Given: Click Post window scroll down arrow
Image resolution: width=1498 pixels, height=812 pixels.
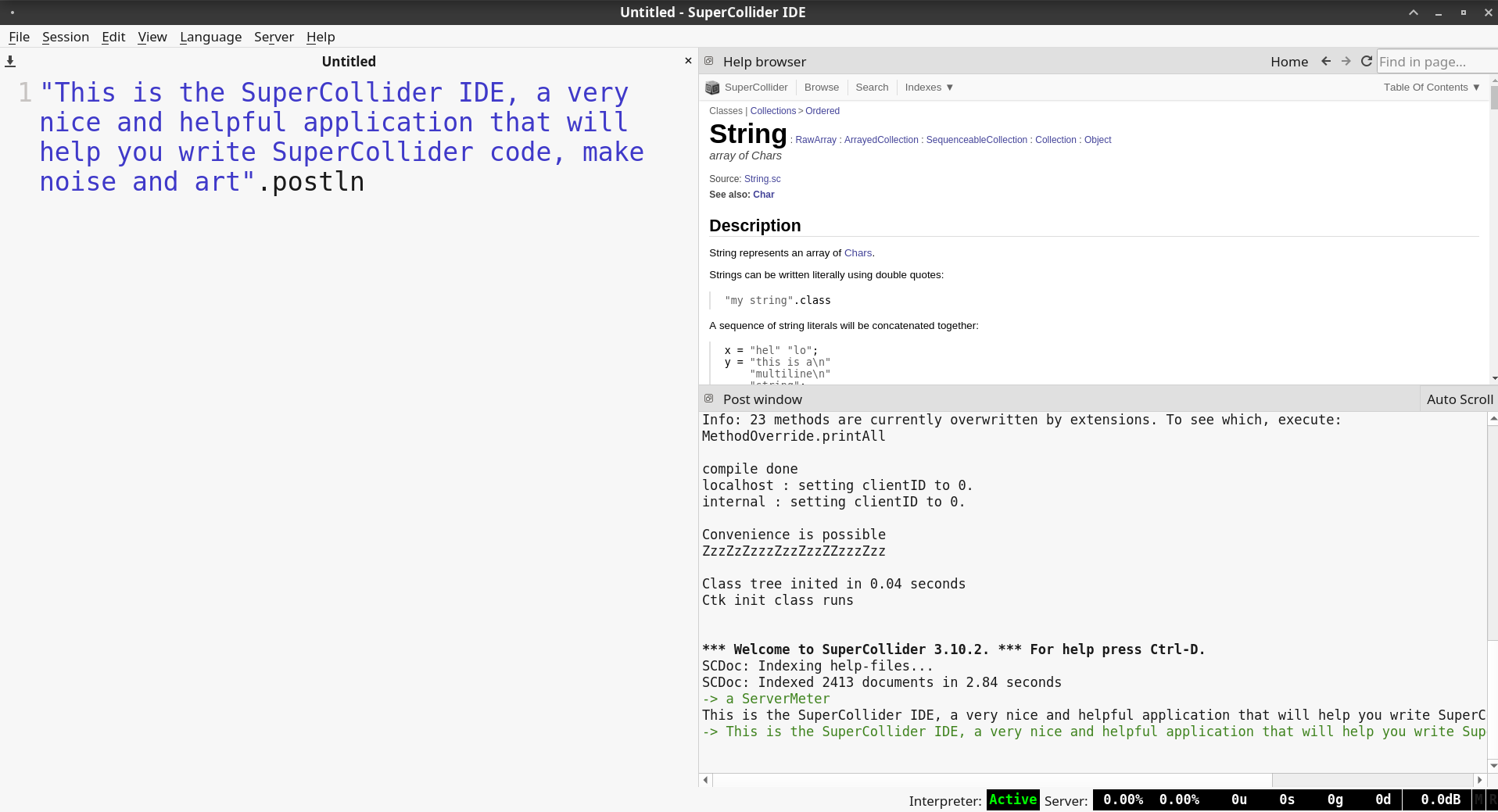Looking at the screenshot, I should pos(1493,766).
